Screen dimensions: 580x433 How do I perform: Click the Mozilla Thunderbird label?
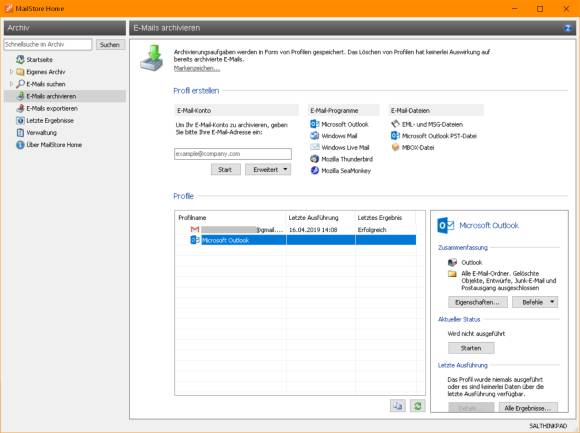point(347,159)
